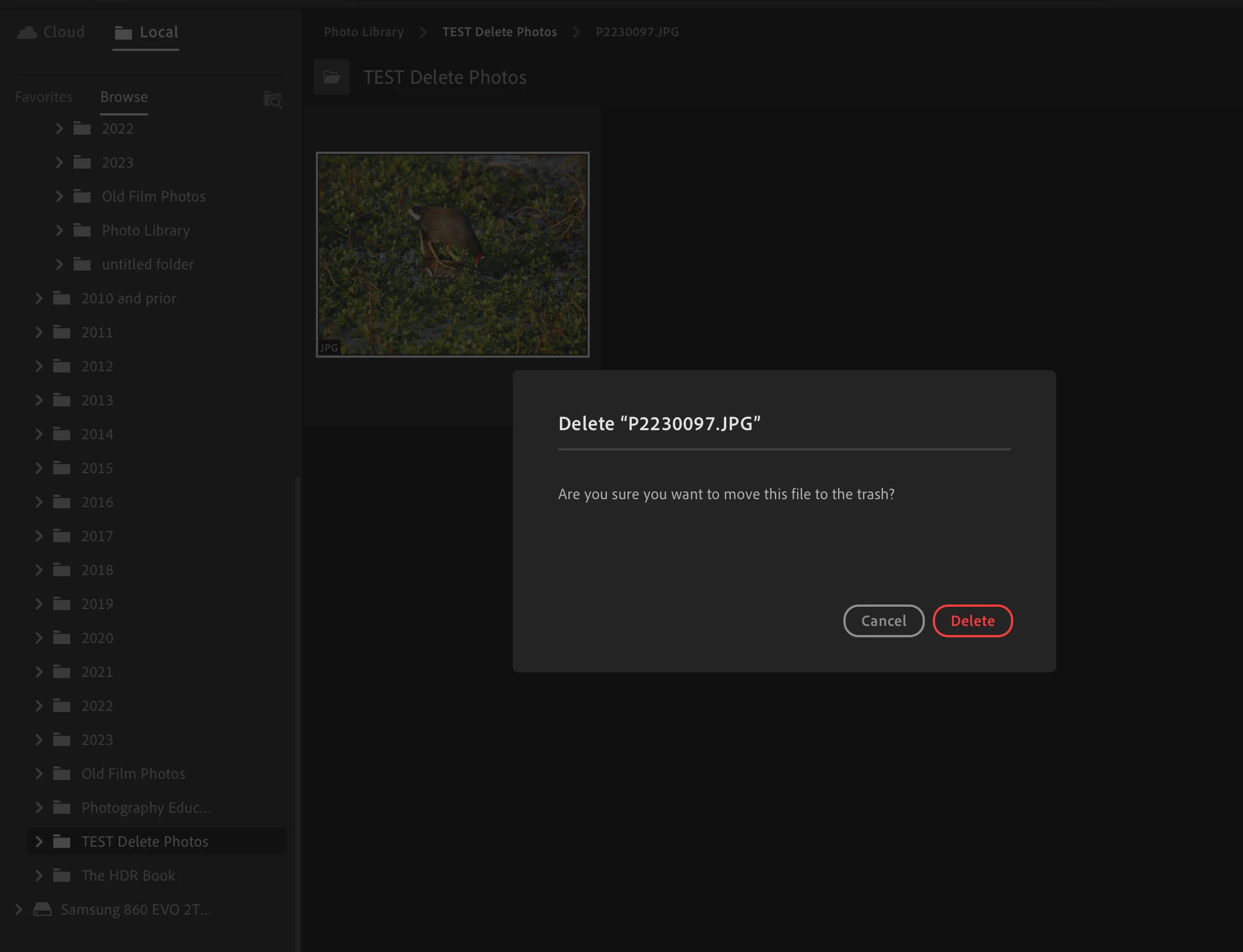Go to Photo Library in breadcrumb
1243x952 pixels.
pyautogui.click(x=364, y=32)
